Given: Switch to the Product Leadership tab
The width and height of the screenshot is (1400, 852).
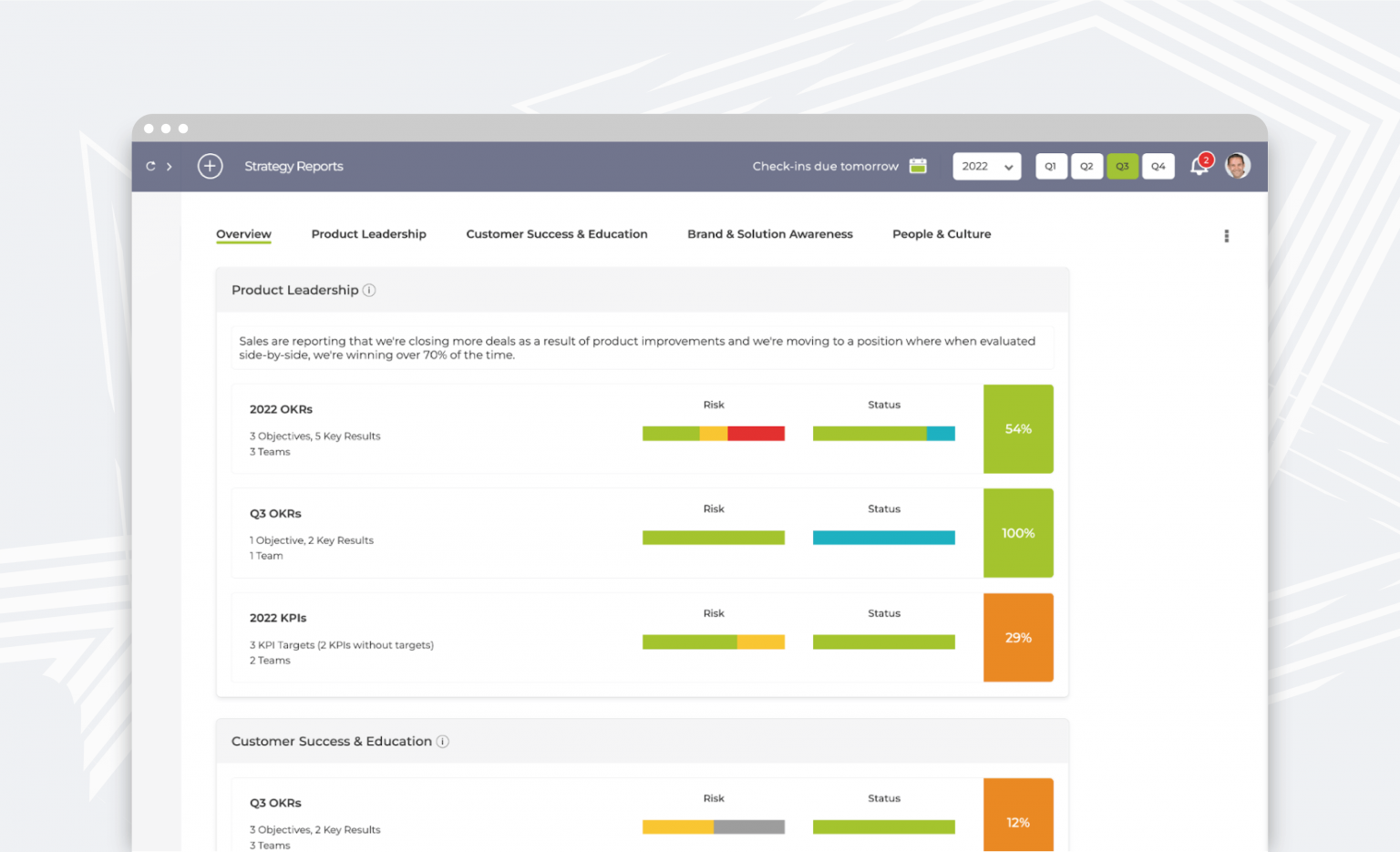Looking at the screenshot, I should [x=368, y=234].
